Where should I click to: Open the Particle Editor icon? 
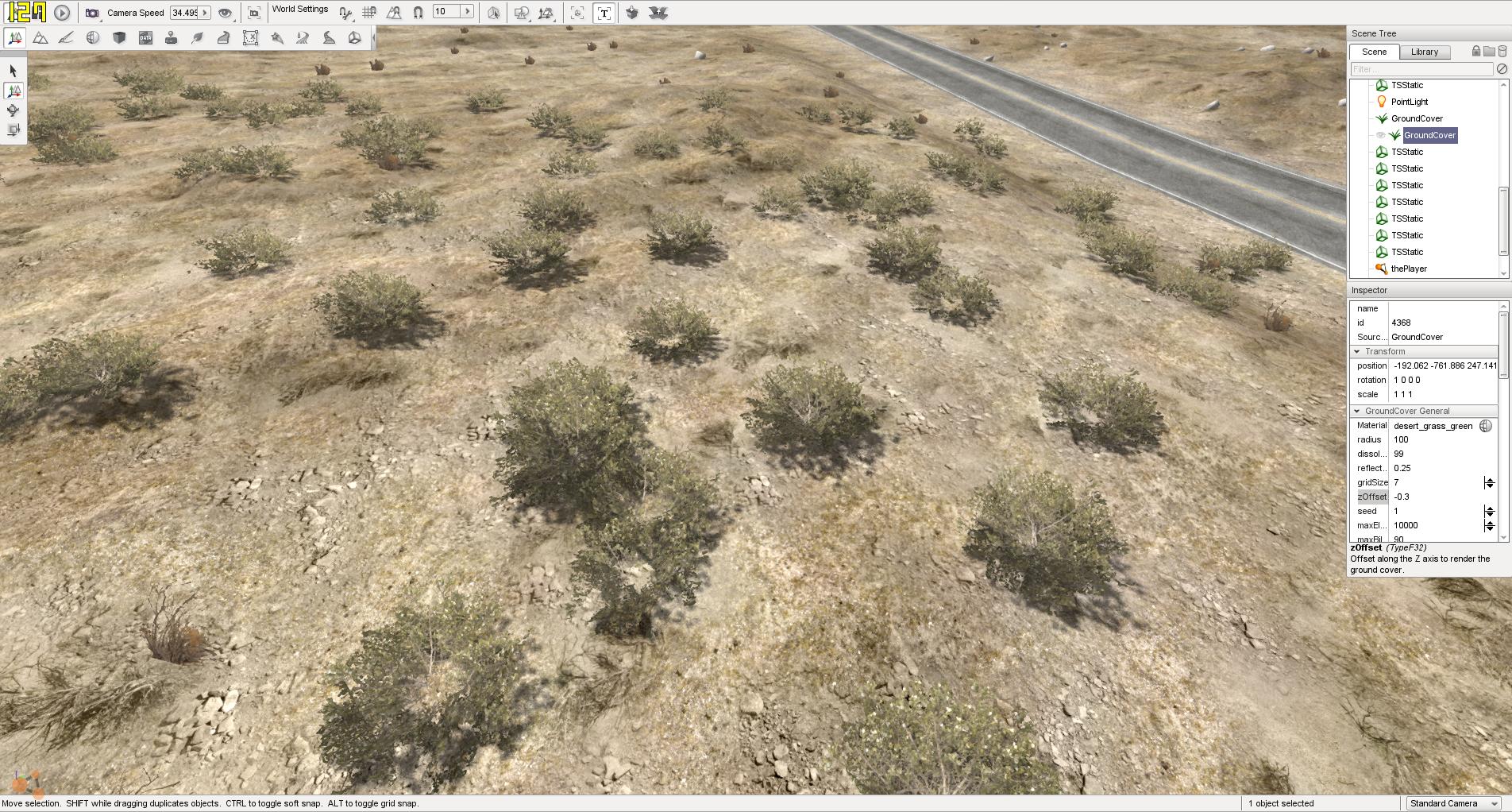pos(276,37)
